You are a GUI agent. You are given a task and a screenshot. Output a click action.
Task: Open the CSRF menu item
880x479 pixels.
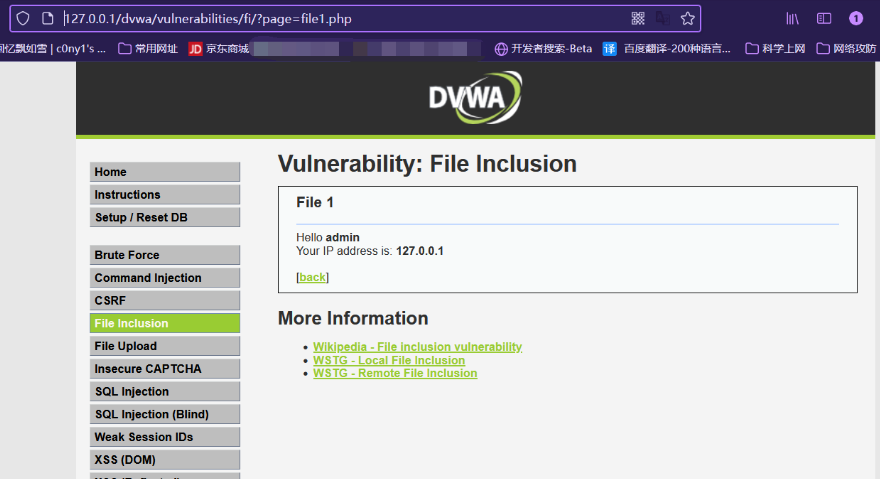point(165,300)
